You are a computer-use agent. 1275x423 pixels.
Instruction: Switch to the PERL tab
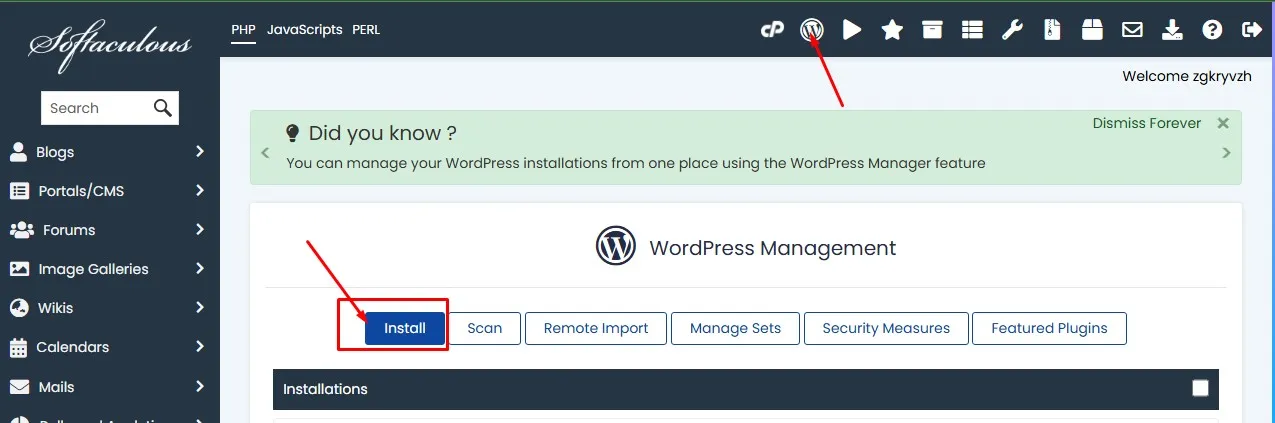click(366, 30)
